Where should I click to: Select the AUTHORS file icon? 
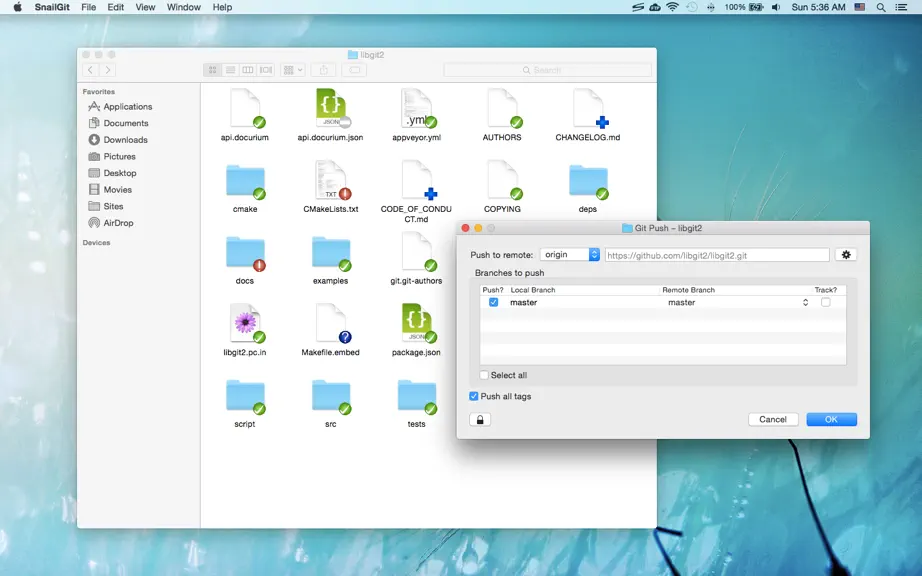click(x=503, y=108)
